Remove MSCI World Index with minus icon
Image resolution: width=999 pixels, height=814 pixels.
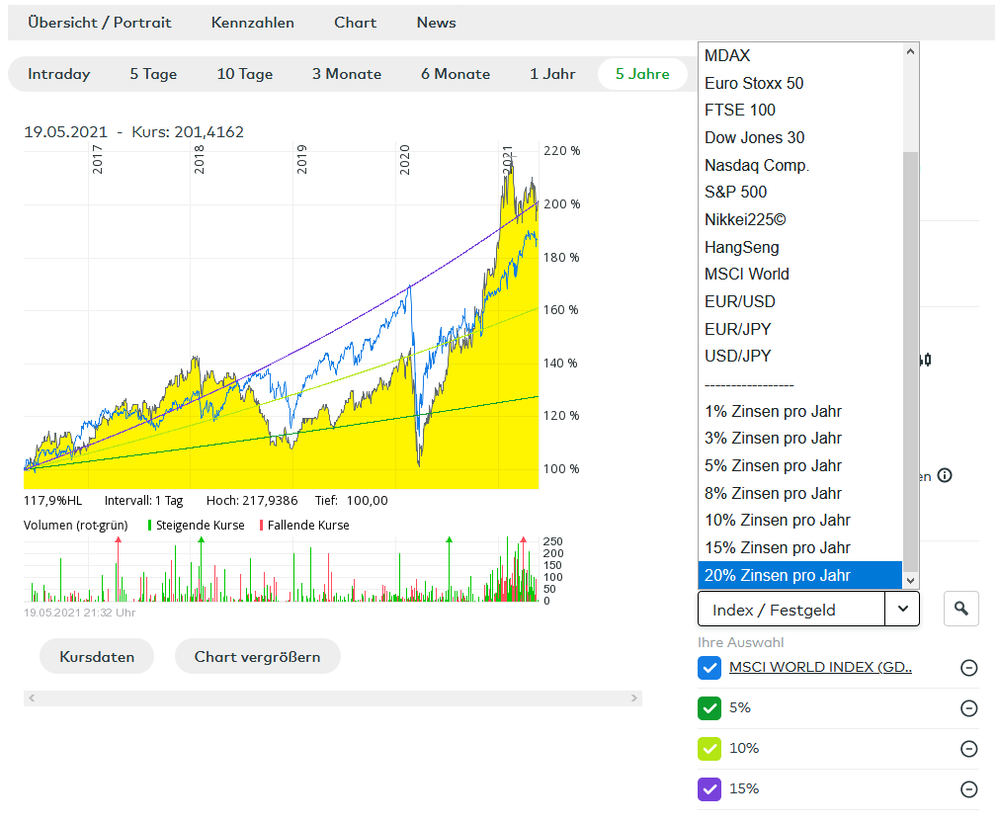tap(968, 668)
